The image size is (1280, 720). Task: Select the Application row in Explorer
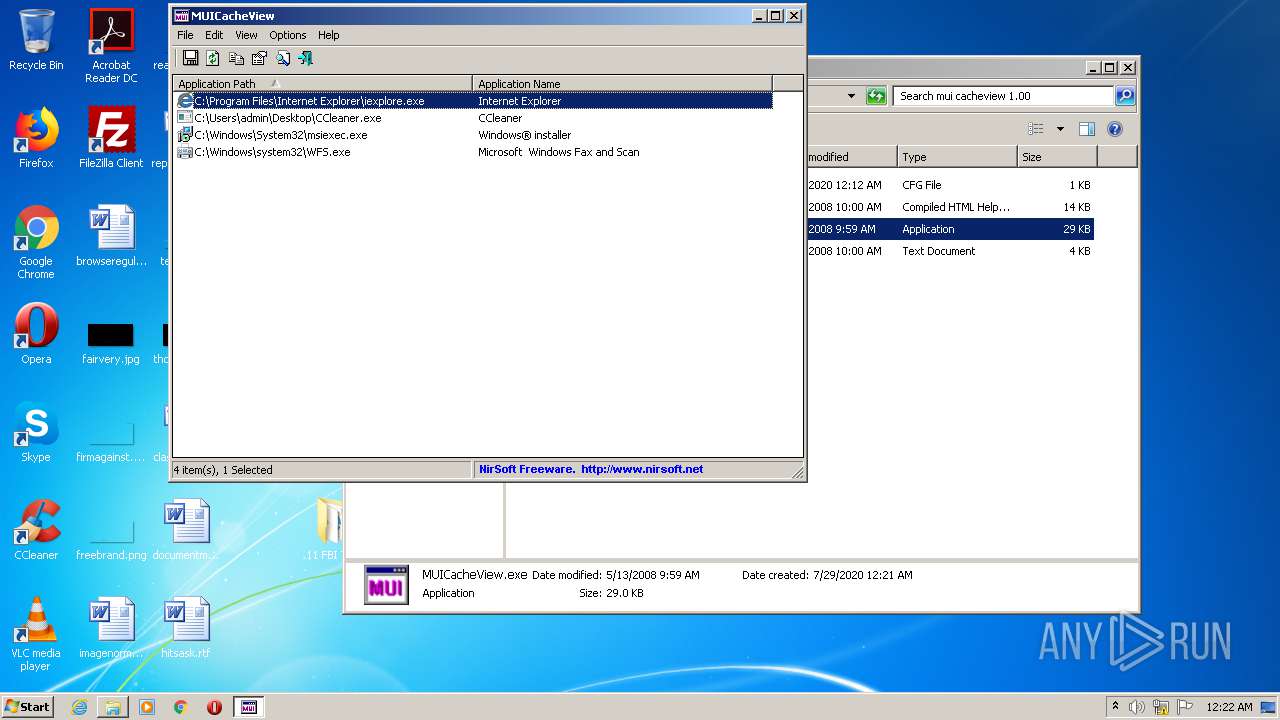(949, 229)
